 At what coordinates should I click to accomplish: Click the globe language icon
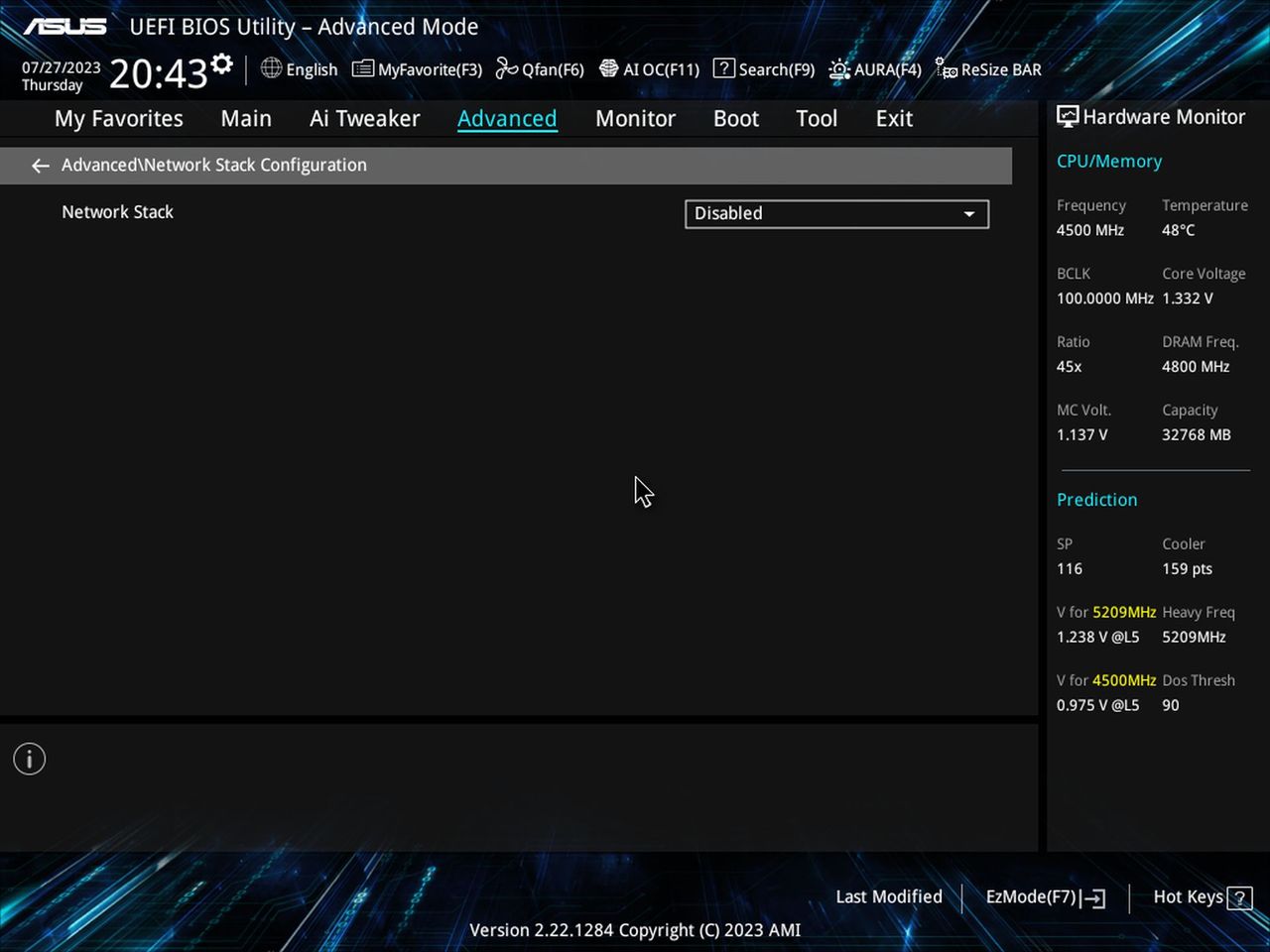[271, 68]
